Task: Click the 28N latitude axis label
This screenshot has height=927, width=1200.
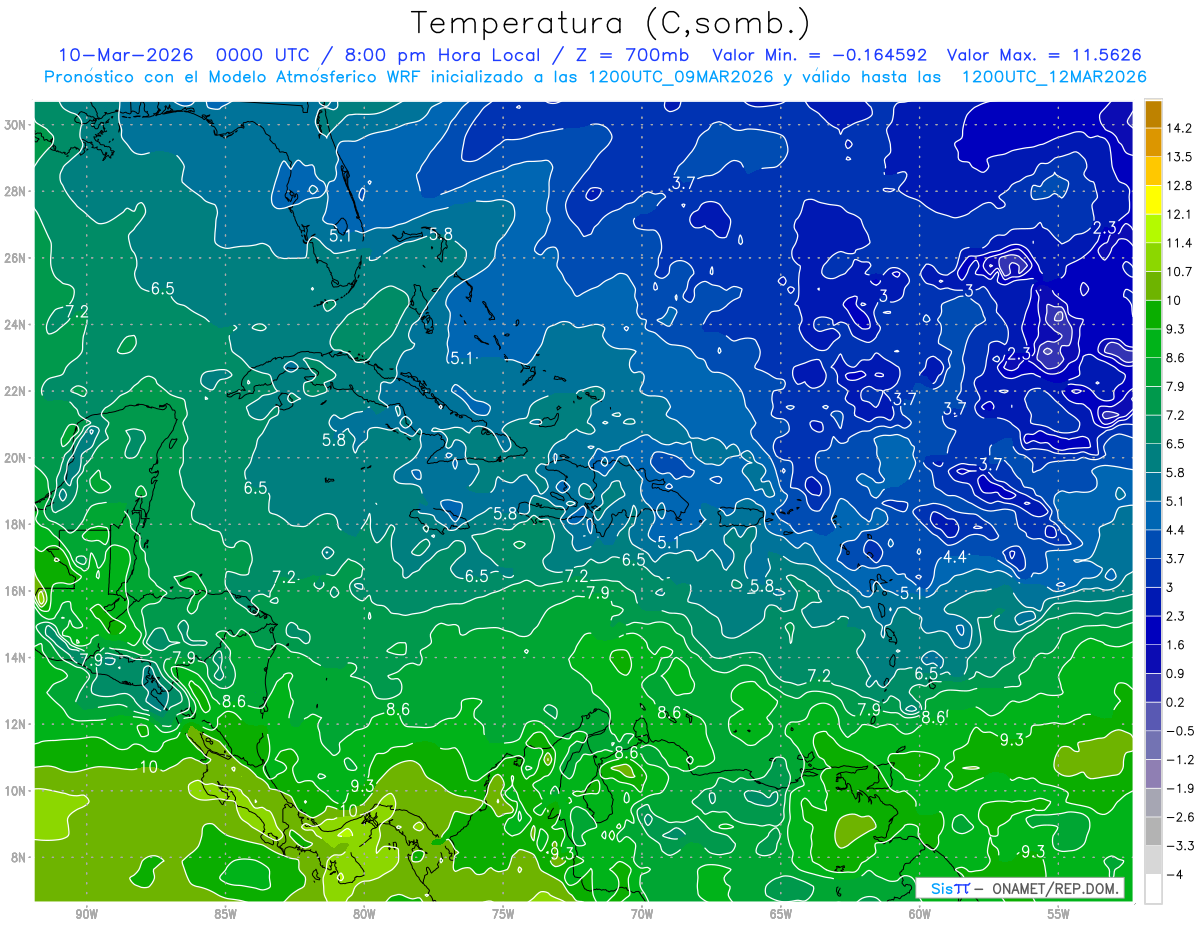Action: coord(16,191)
